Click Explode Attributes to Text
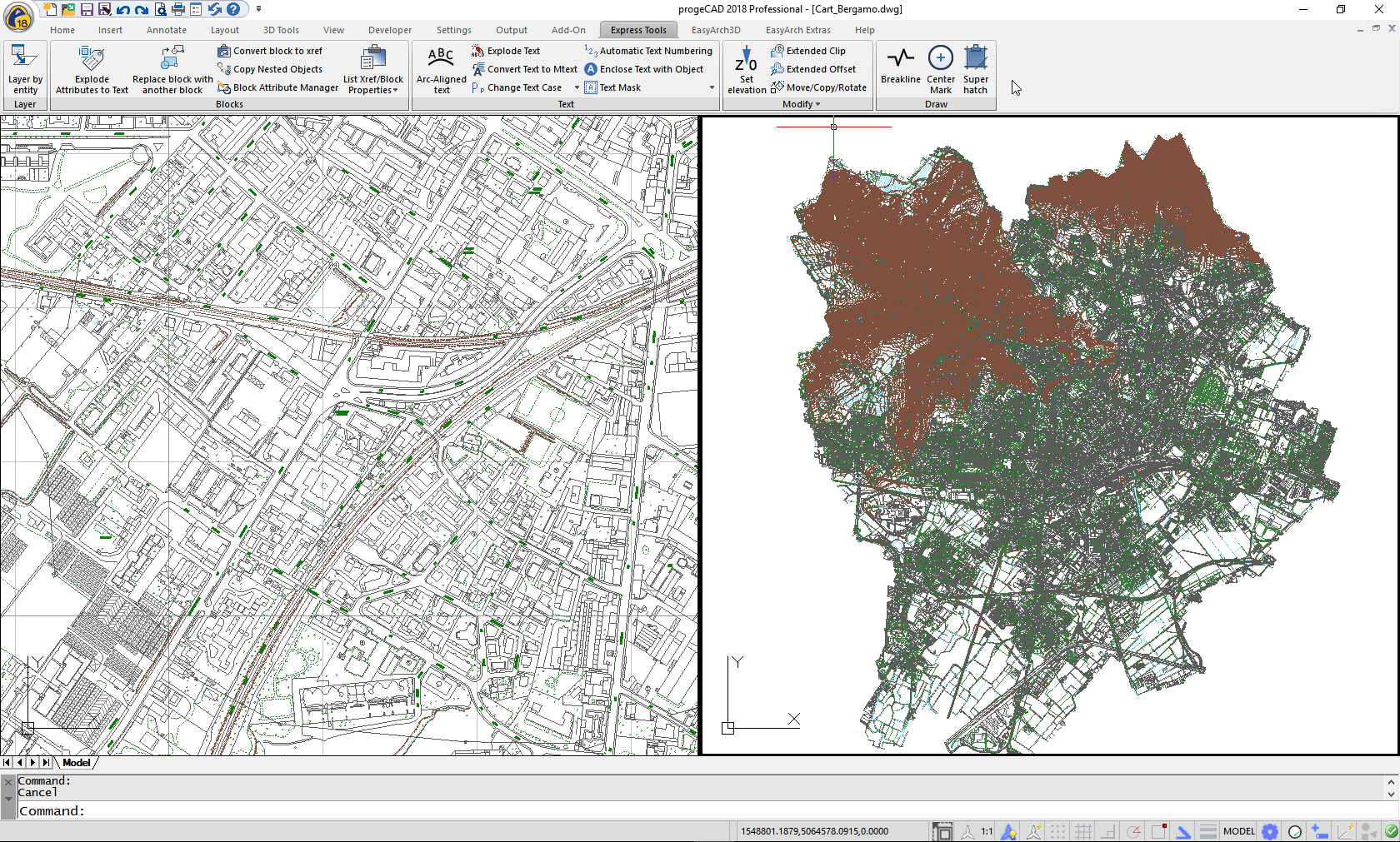The height and width of the screenshot is (842, 1400). point(92,69)
